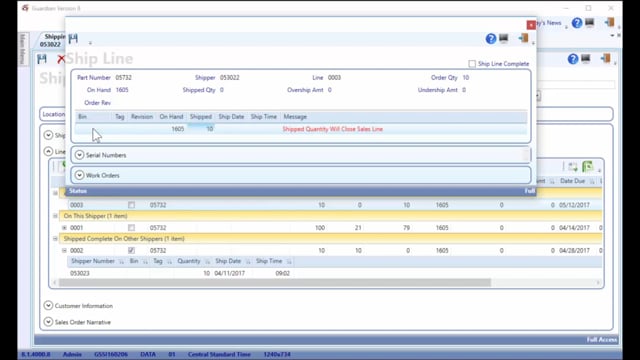
Task: Click the 04/28/2017 date due on line 0002
Action: [574, 250]
